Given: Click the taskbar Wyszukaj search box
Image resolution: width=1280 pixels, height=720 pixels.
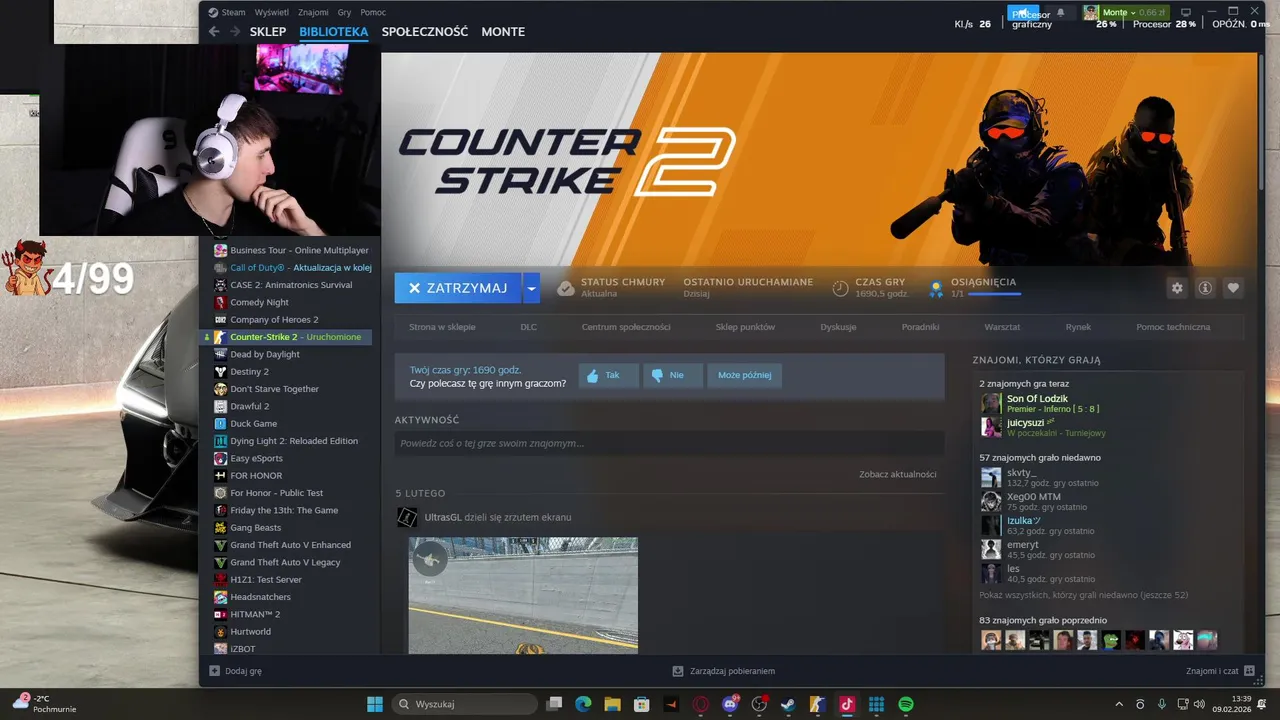Looking at the screenshot, I should click(x=465, y=704).
